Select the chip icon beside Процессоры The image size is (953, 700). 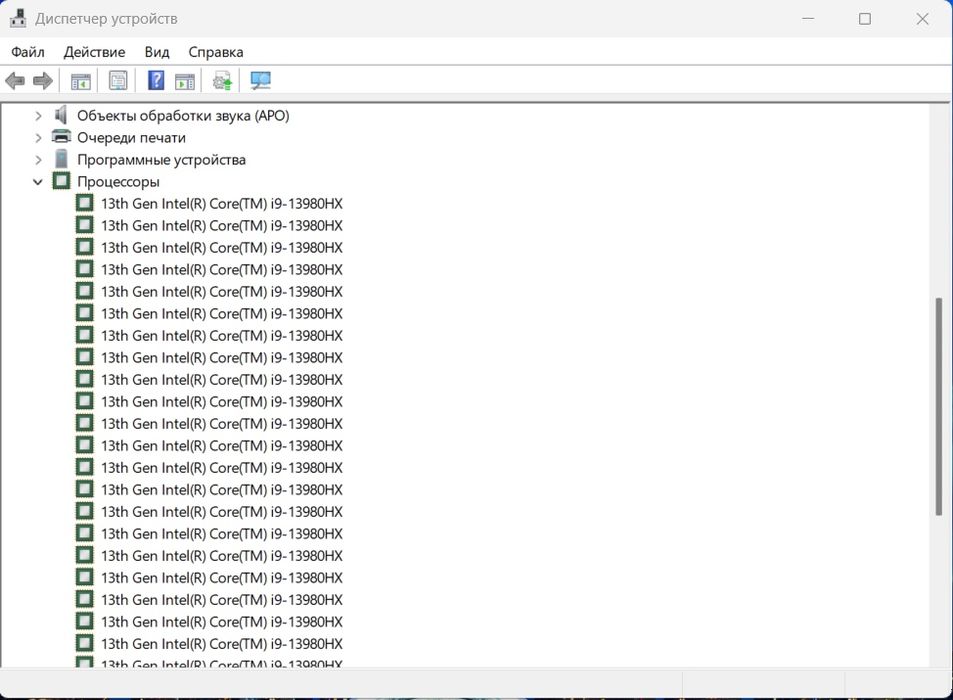click(61, 181)
